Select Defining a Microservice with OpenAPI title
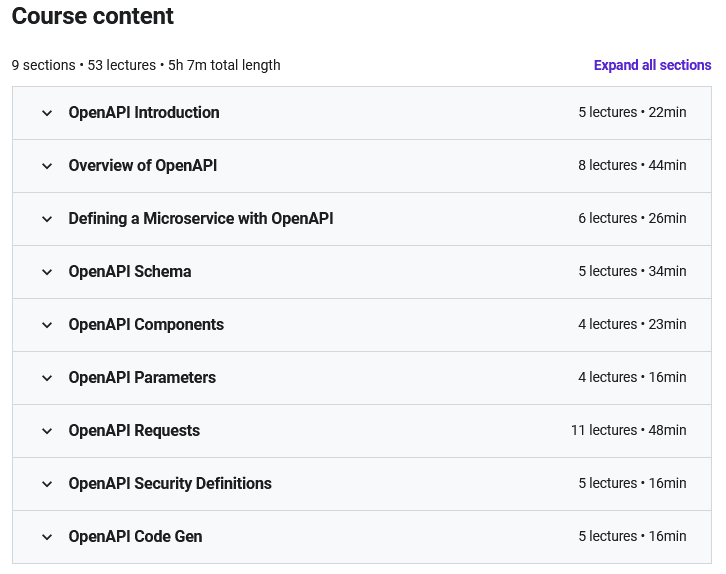 pos(200,219)
